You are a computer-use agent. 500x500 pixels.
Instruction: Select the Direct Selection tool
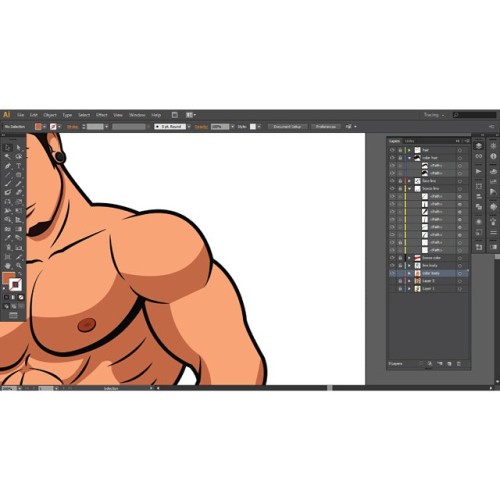point(19,147)
